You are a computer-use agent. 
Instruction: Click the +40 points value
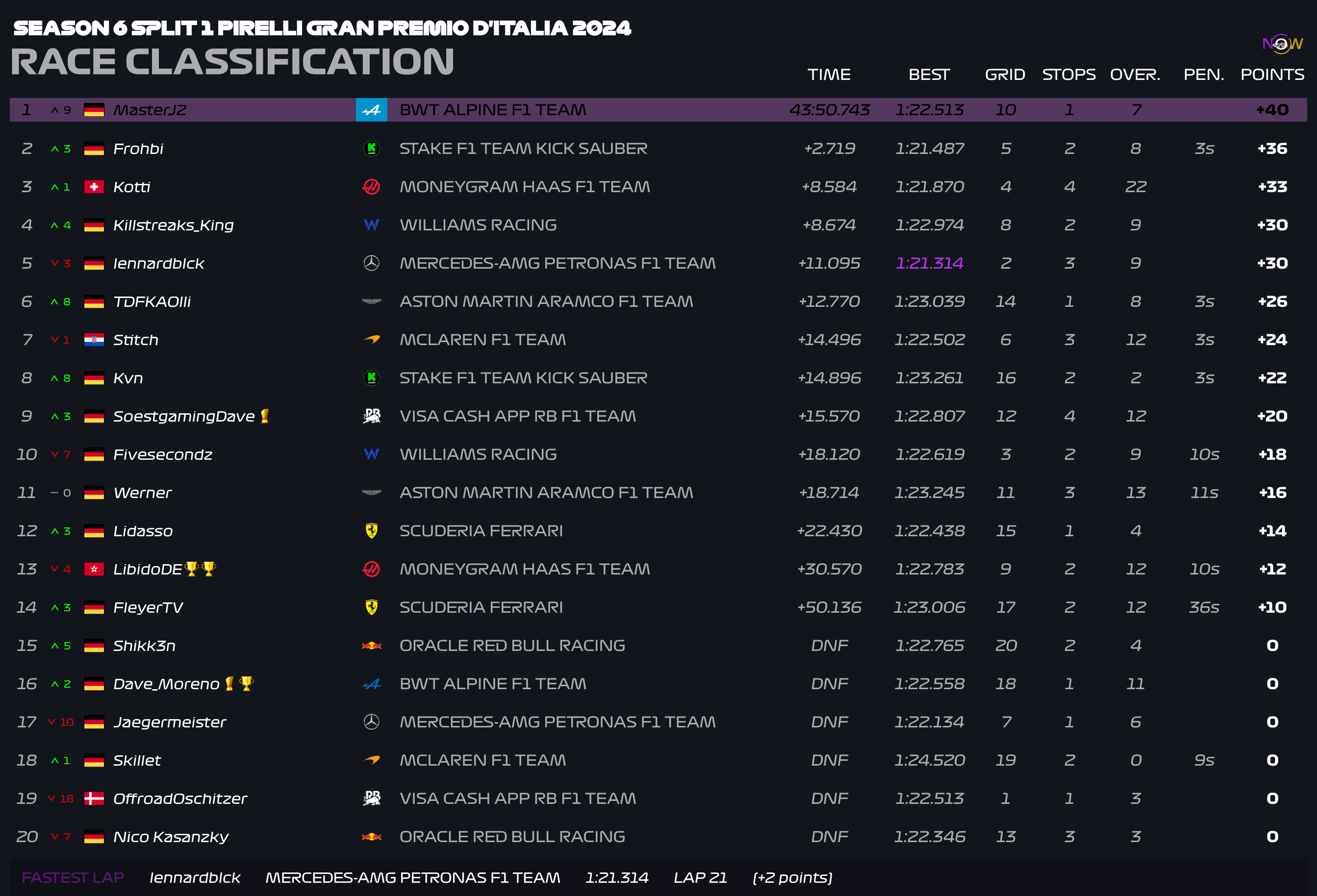click(1272, 110)
